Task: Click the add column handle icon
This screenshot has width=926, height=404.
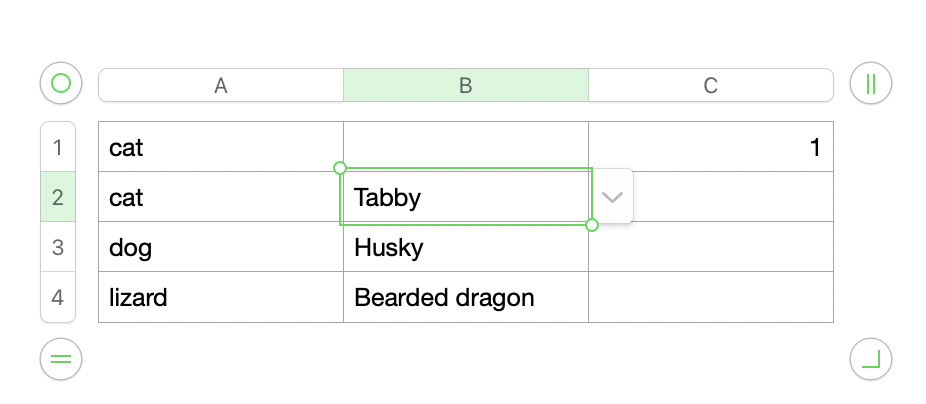Action: pos(870,84)
